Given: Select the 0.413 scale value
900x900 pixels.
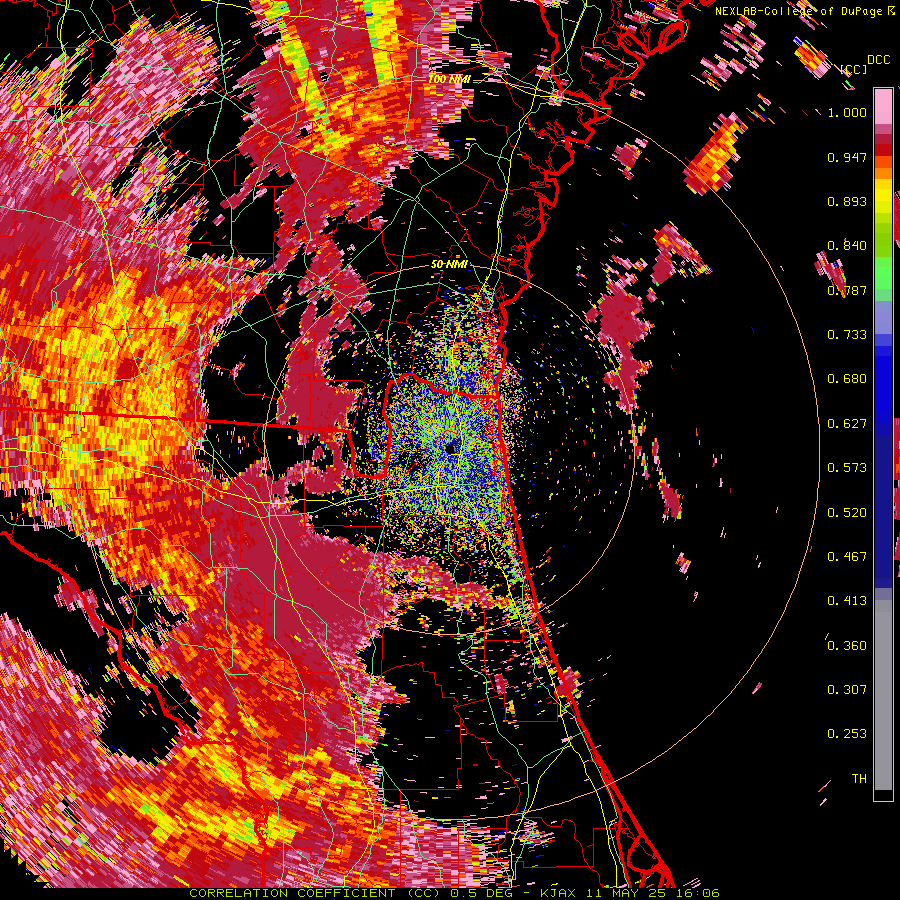Looking at the screenshot, I should click(847, 601).
